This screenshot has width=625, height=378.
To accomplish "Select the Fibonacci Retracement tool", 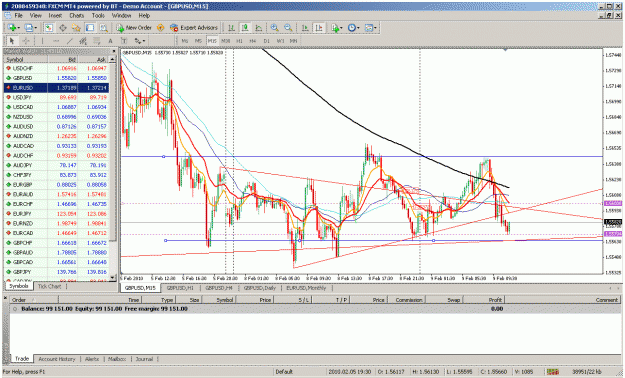I will (96, 41).
